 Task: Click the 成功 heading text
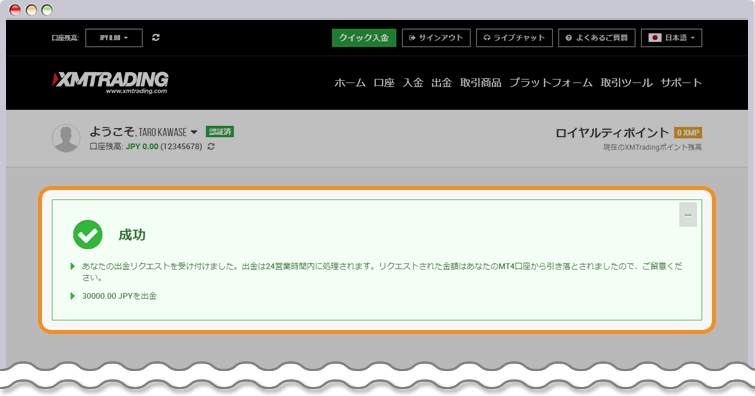(132, 235)
